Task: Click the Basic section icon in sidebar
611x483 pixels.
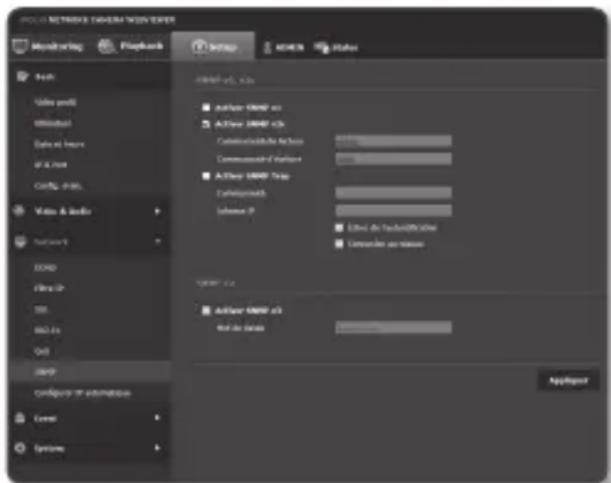Action: tap(22, 75)
